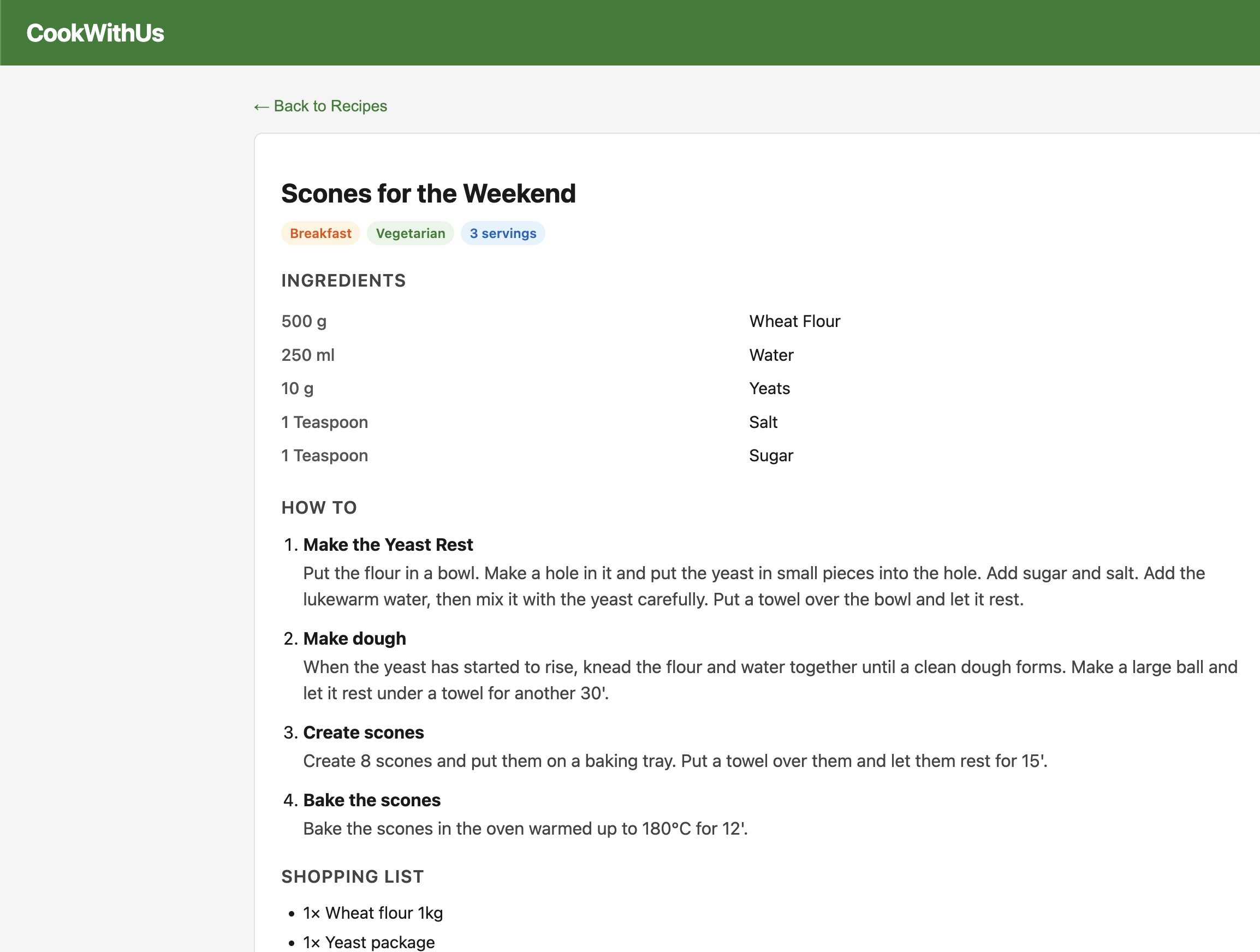
Task: Select the Wheat Flour ingredient
Action: point(795,321)
